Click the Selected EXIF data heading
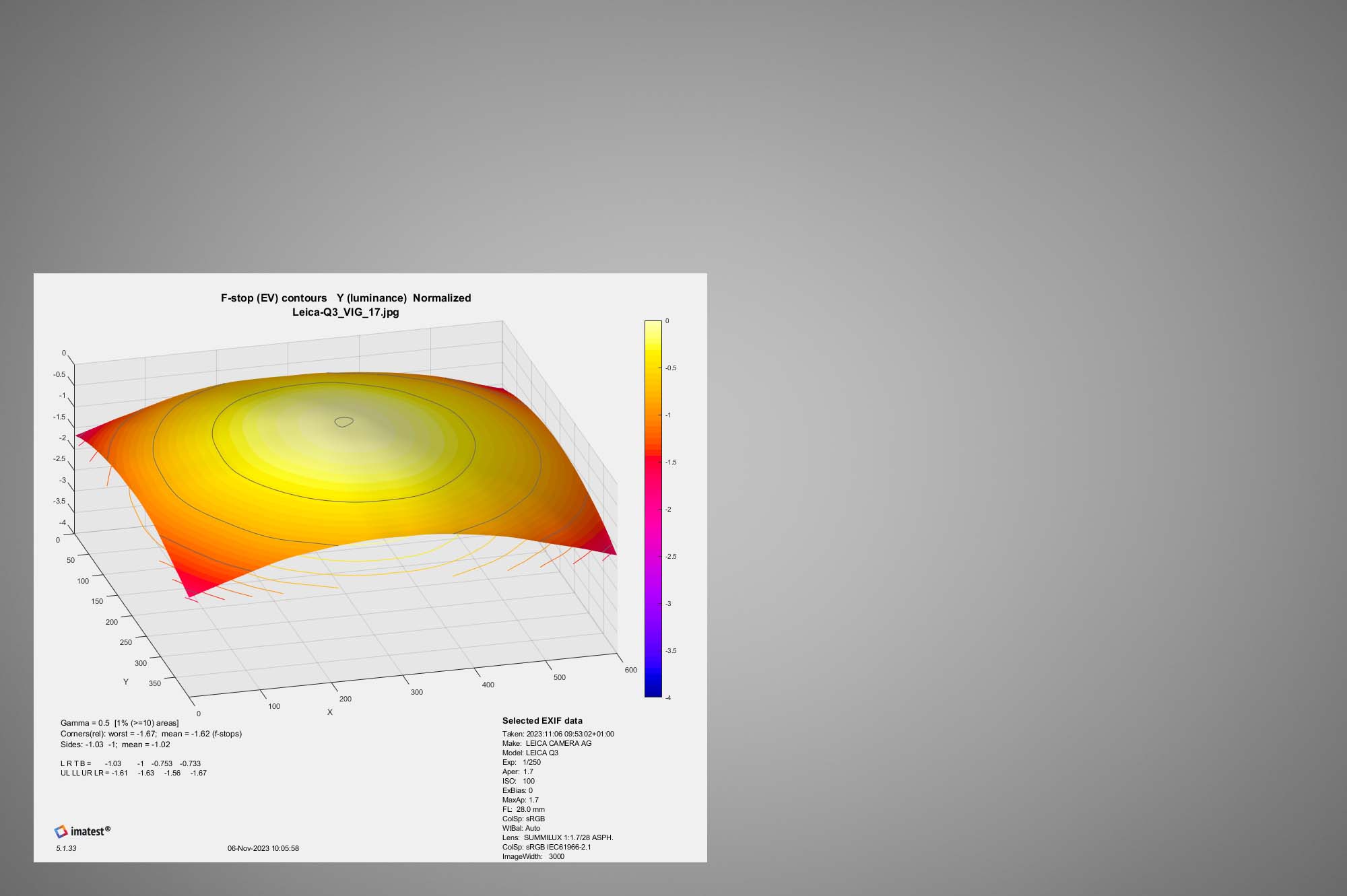The width and height of the screenshot is (1347, 896). 542,720
